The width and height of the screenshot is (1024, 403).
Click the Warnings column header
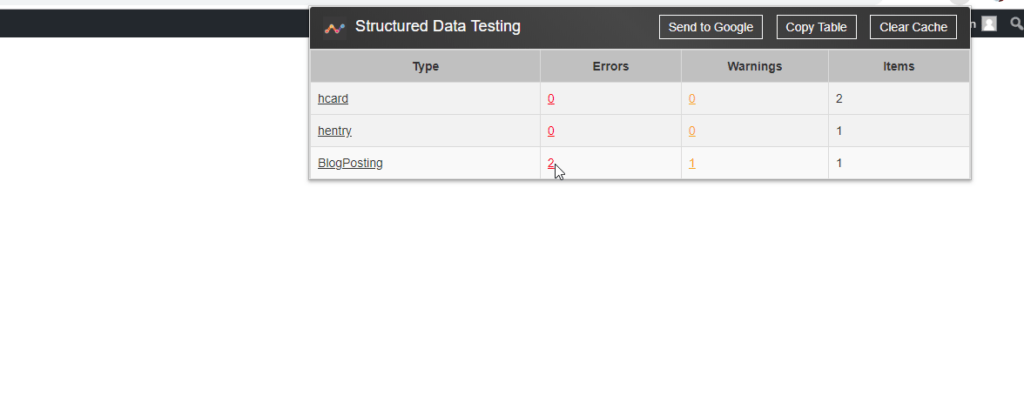(754, 67)
